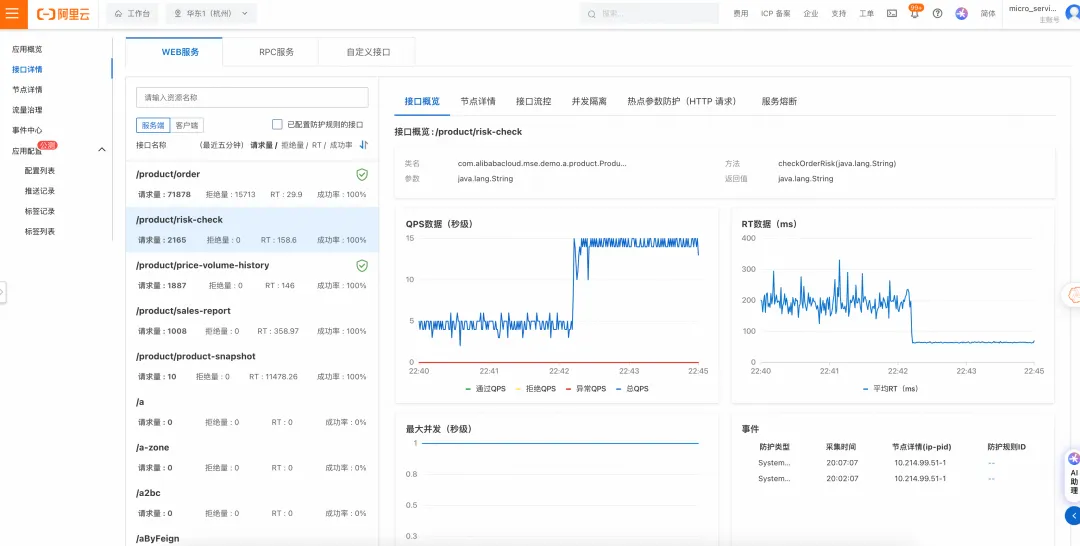Click the top header search box
Screen dimensions: 1080x546
pos(649,14)
